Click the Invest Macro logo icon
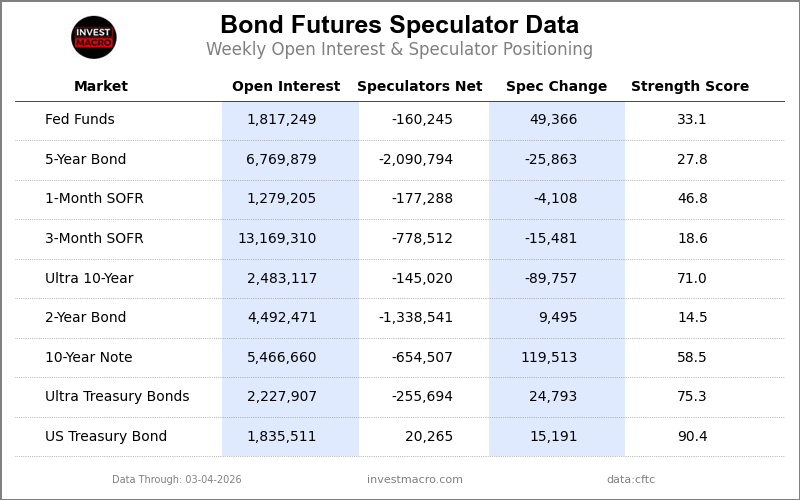This screenshot has height=500, width=800. (x=94, y=38)
